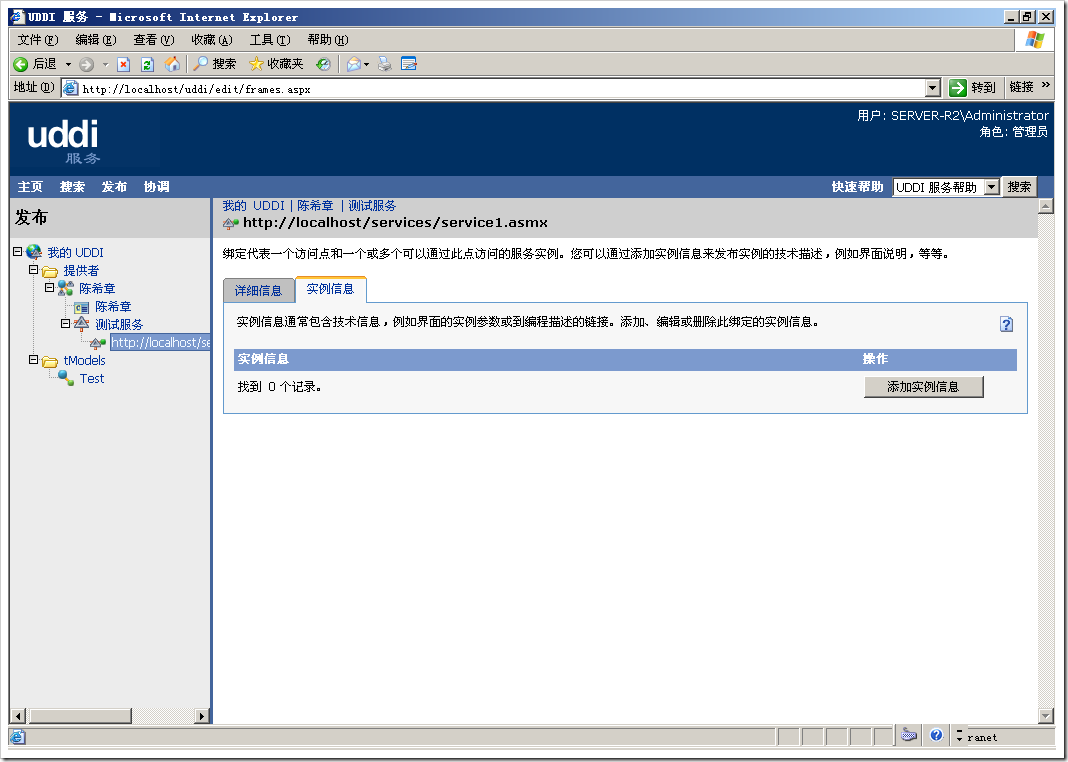Click the Print icon
This screenshot has height=762, width=1068.
pos(385,65)
